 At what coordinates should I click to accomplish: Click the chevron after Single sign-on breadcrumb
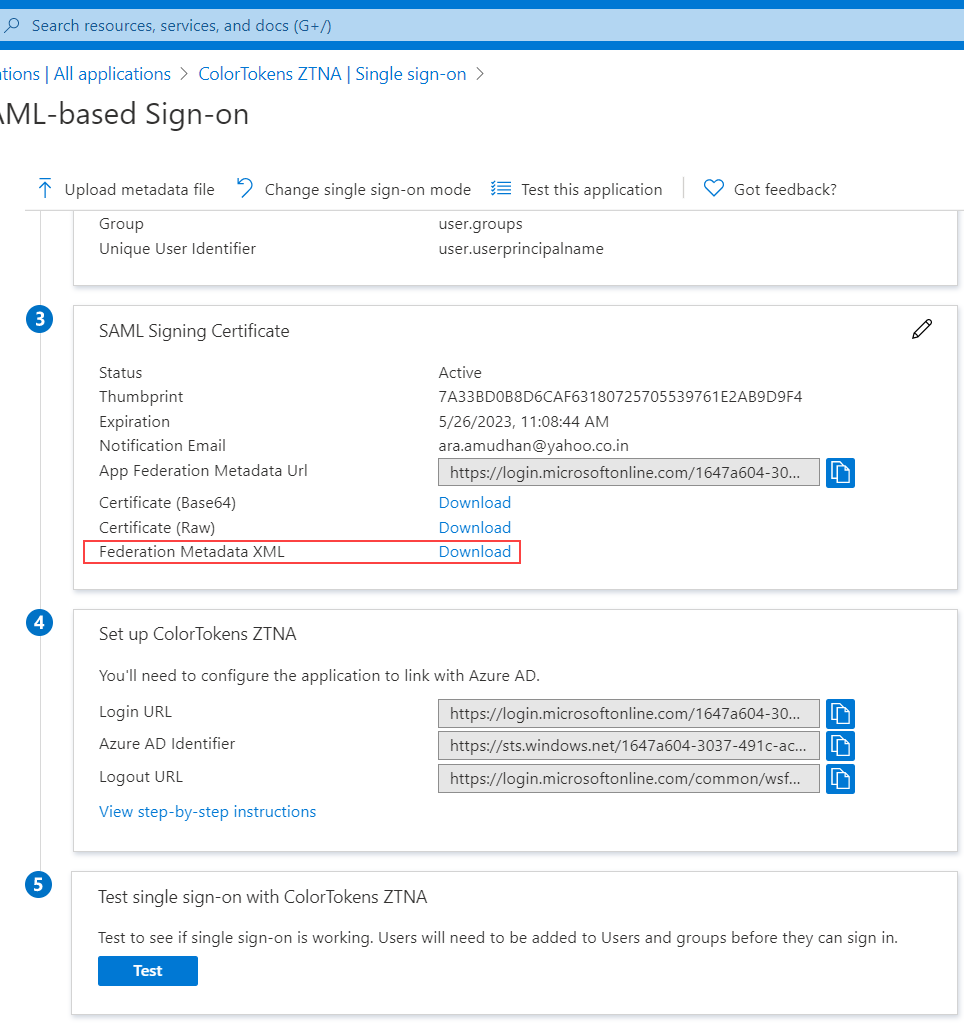pyautogui.click(x=480, y=74)
